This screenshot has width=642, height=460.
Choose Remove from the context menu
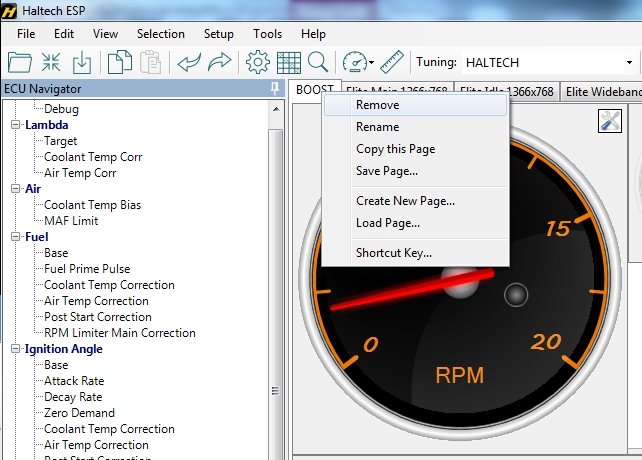(377, 105)
